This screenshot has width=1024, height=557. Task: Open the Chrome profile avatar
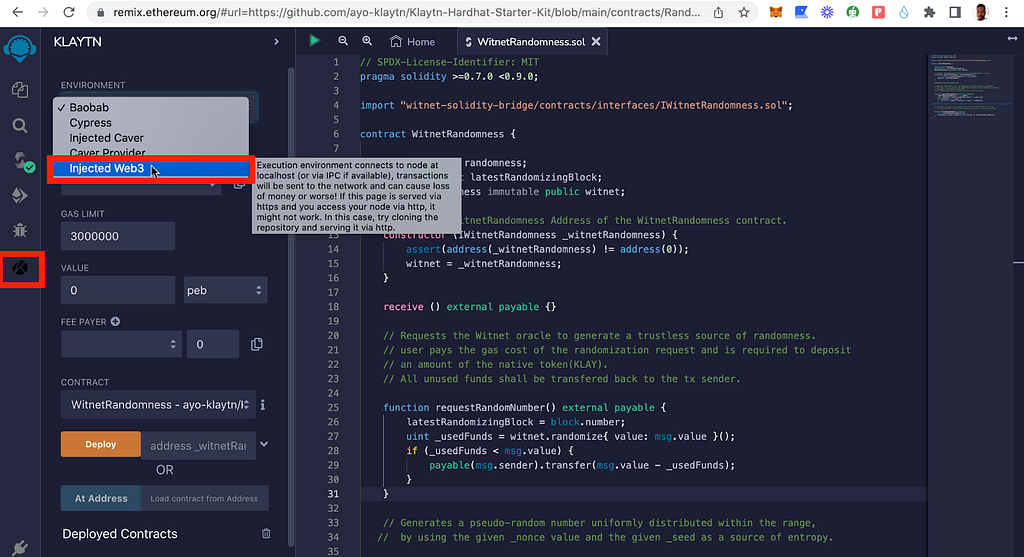tap(980, 12)
